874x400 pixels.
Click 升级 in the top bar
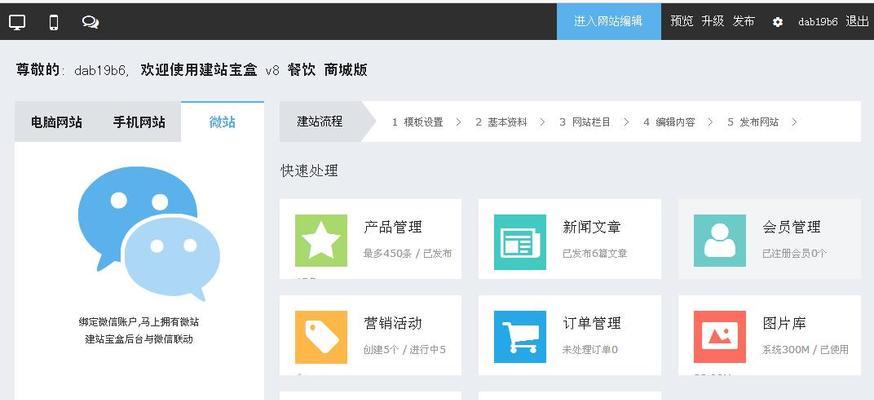click(x=712, y=21)
